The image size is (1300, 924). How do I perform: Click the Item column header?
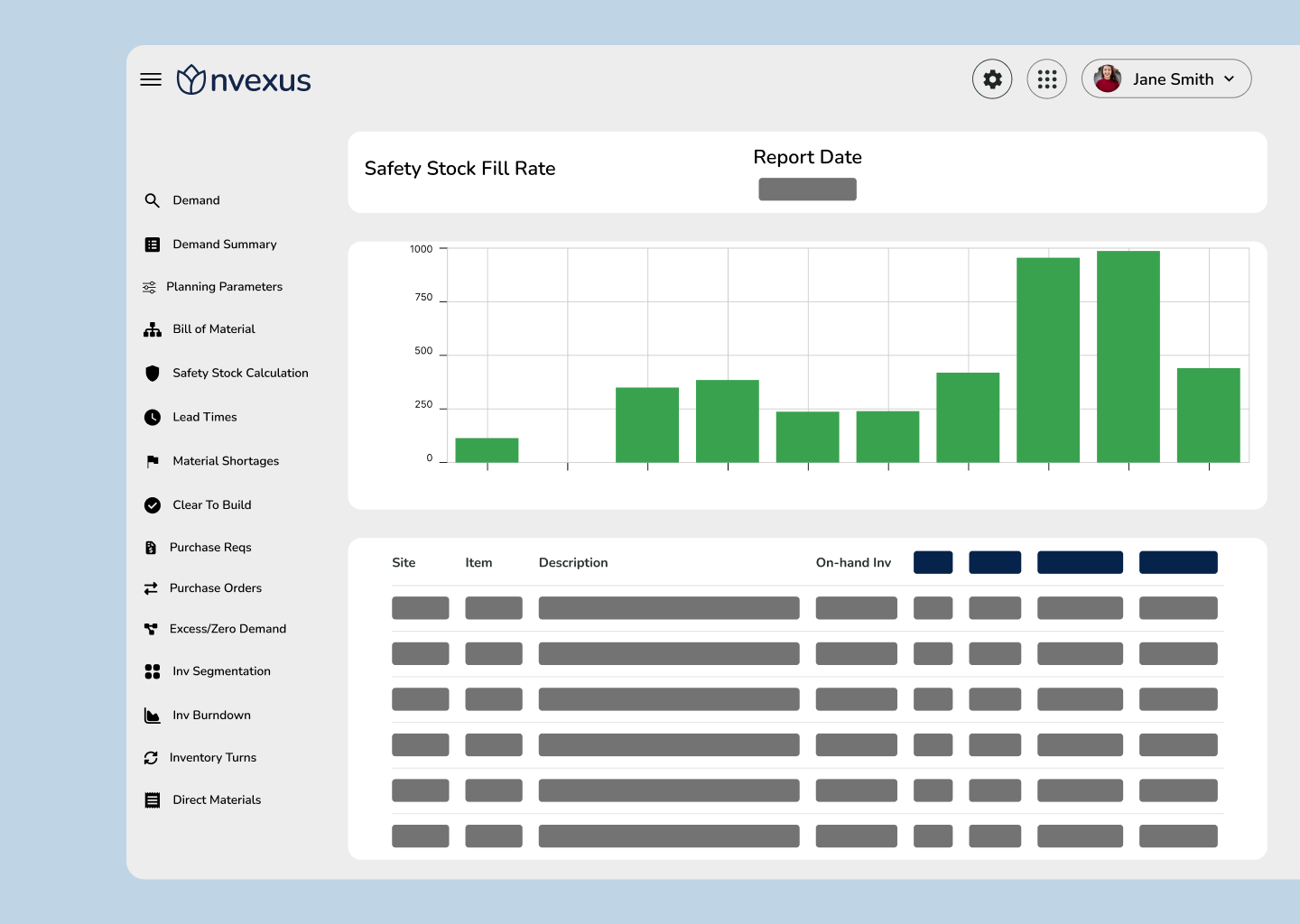[478, 563]
